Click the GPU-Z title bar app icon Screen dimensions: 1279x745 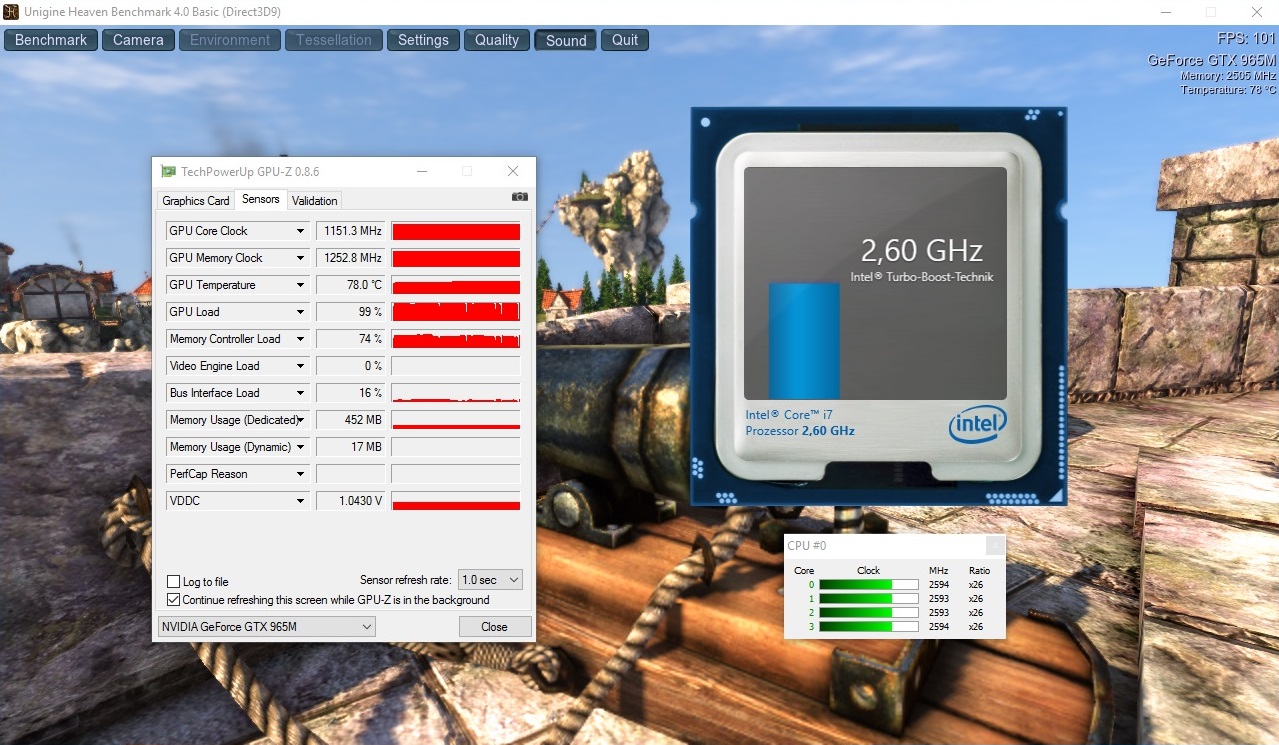[169, 172]
